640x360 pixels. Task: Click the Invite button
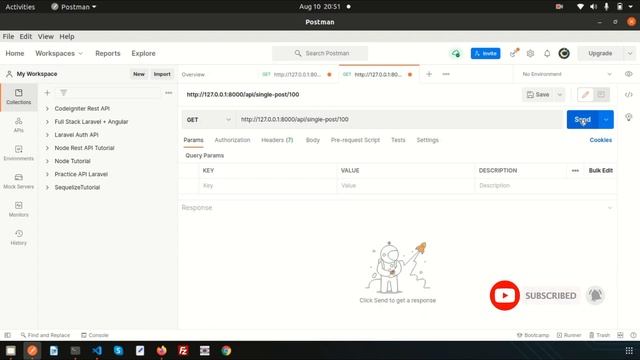pyautogui.click(x=485, y=53)
